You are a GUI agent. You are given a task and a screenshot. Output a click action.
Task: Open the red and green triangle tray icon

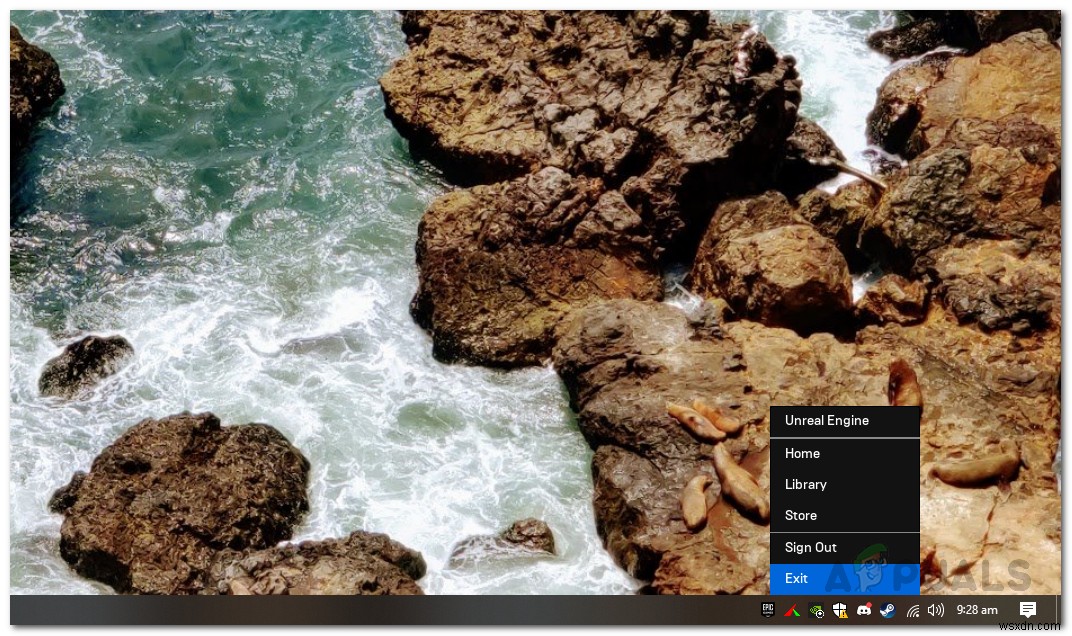(792, 610)
